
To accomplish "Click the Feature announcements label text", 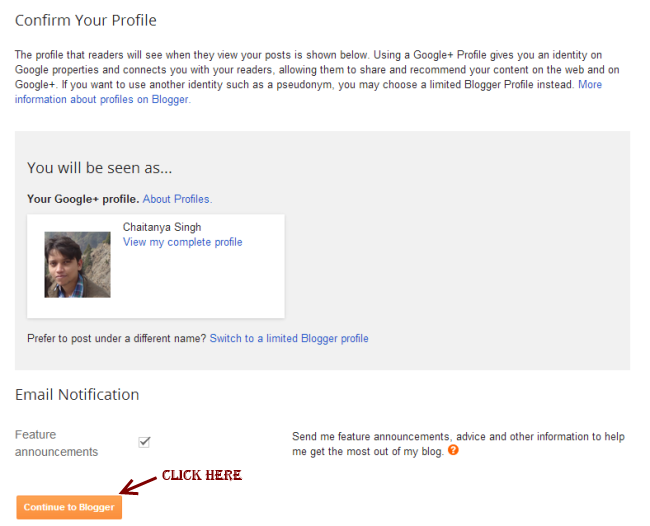I will tap(56, 443).
